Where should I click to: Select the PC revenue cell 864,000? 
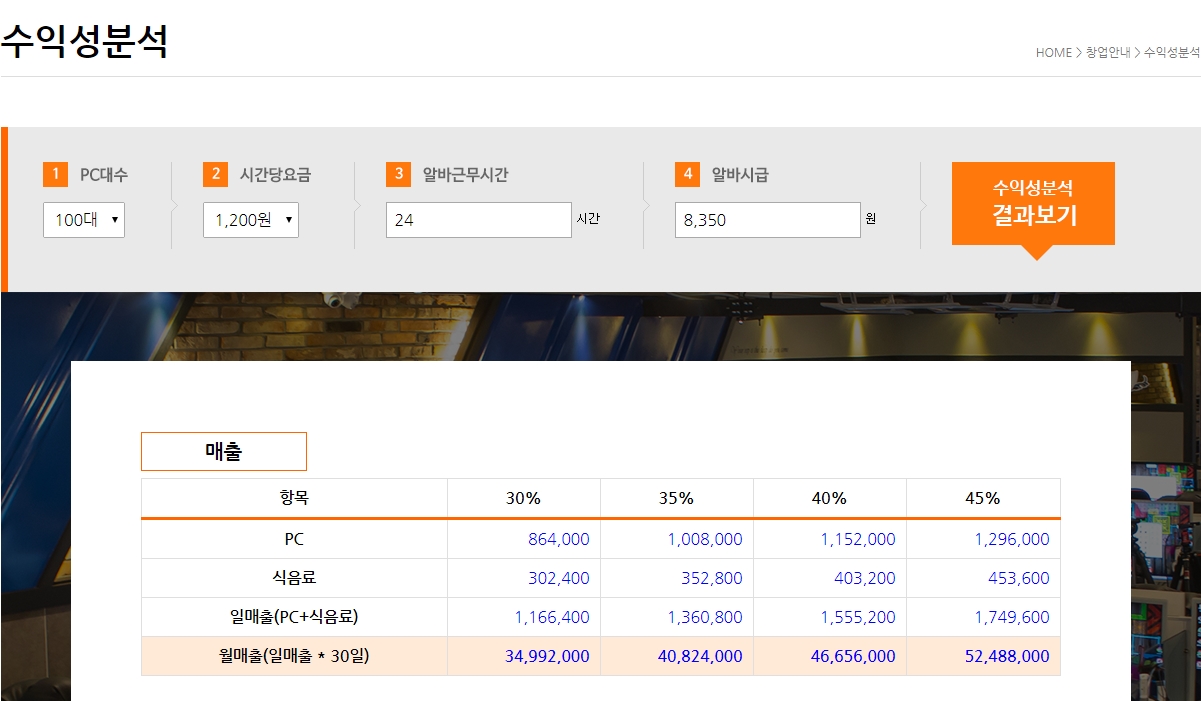coord(558,539)
